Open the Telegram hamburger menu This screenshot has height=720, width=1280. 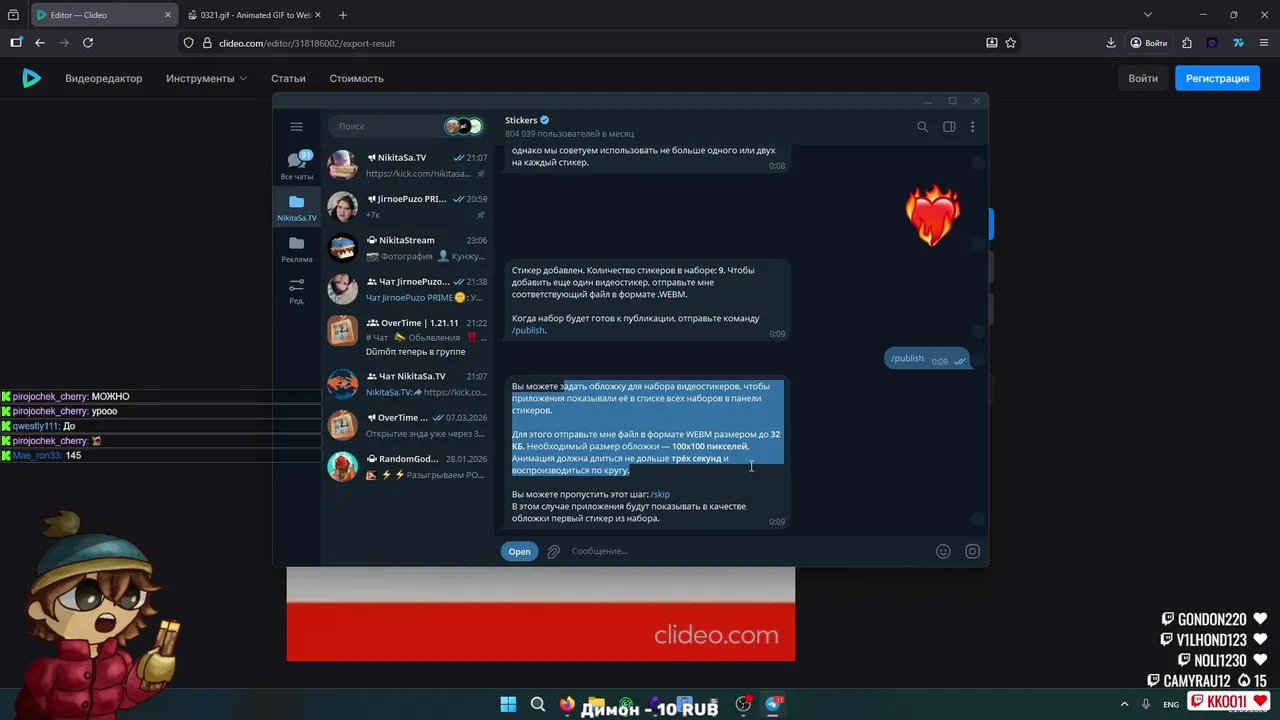pos(296,126)
